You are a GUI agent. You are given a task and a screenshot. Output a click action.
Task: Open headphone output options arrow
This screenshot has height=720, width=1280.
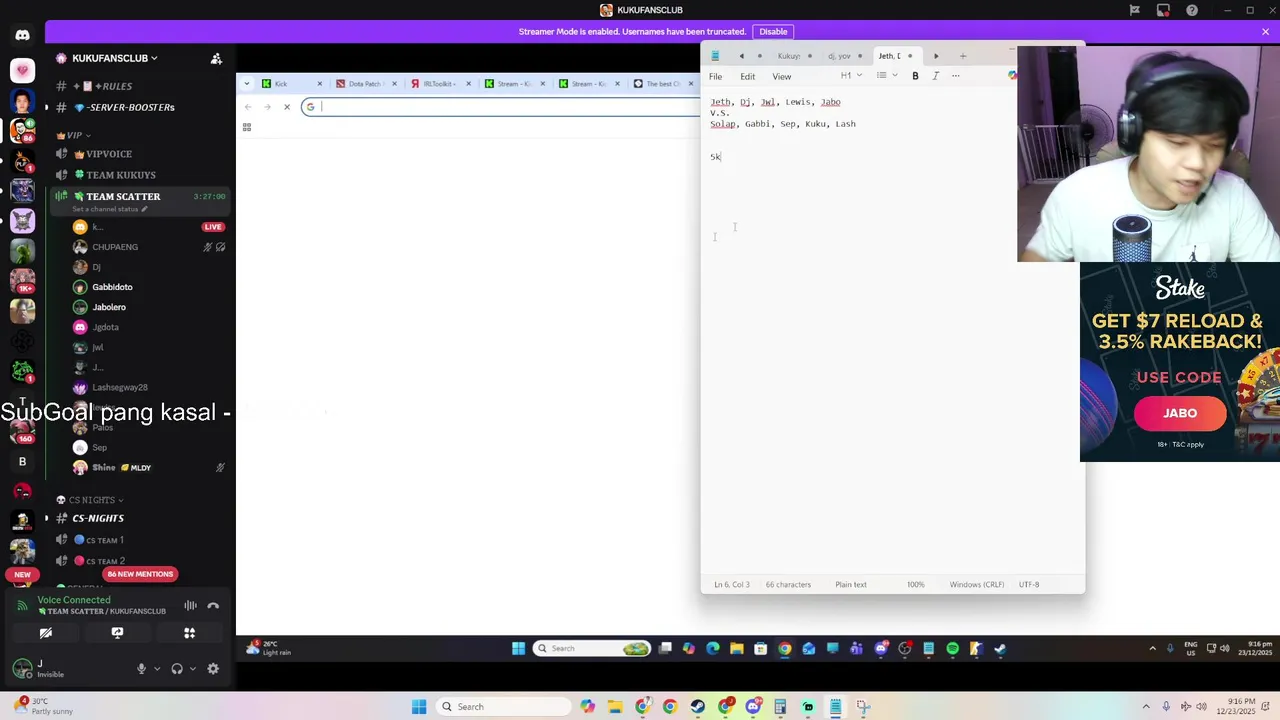point(192,669)
